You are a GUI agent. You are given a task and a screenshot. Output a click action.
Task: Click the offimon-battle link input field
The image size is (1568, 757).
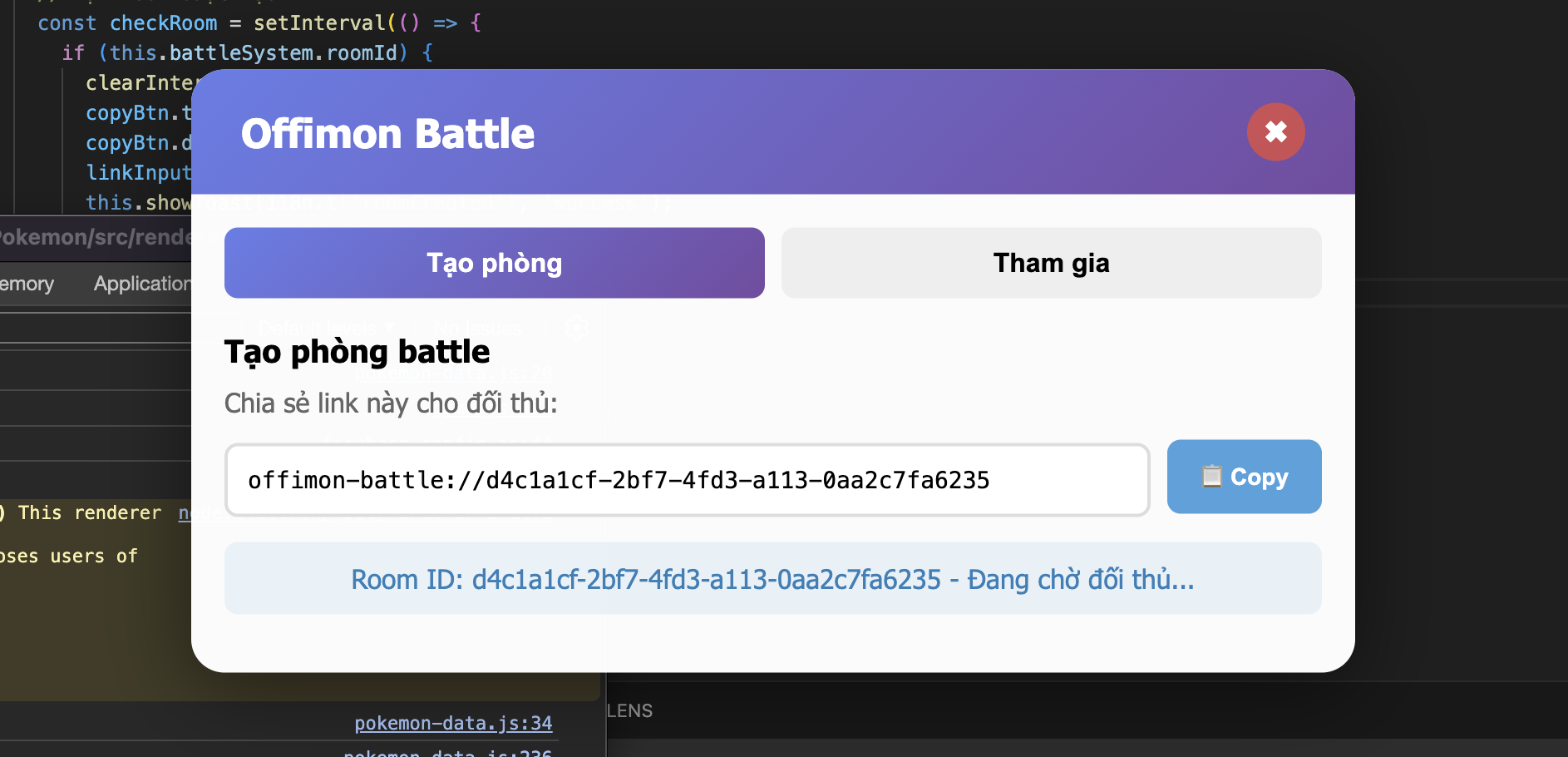687,480
